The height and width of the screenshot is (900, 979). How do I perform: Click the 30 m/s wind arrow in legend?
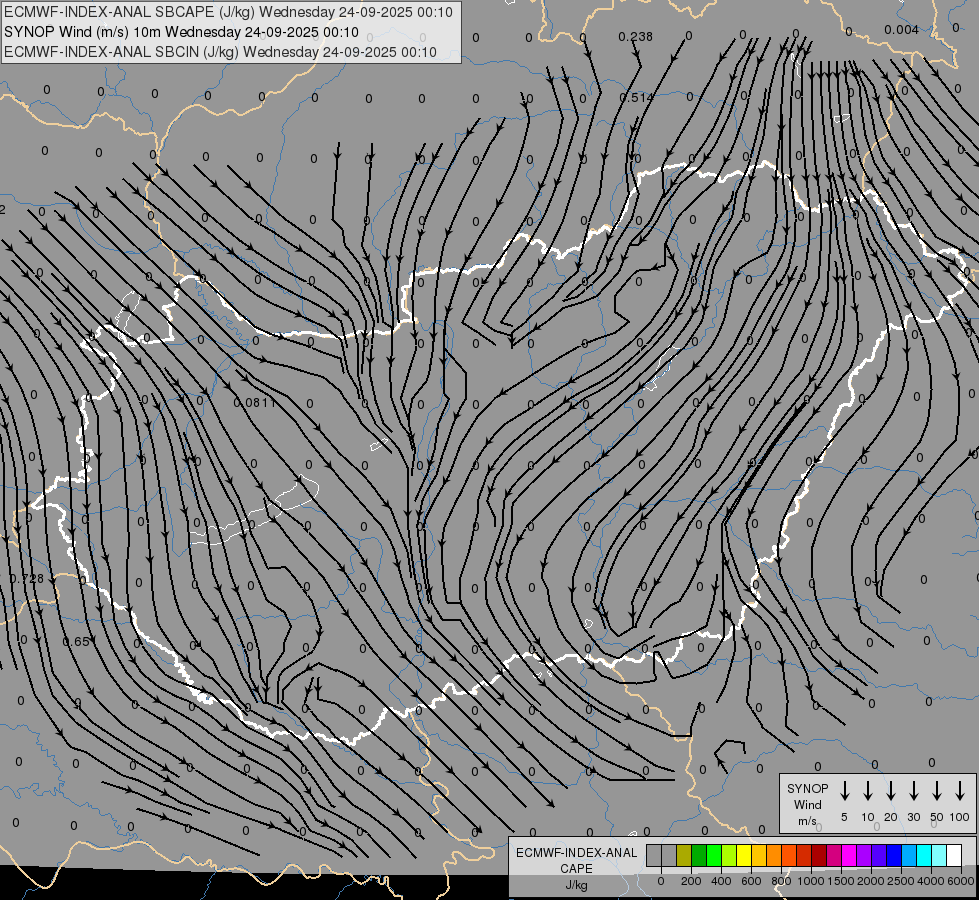coord(913,791)
